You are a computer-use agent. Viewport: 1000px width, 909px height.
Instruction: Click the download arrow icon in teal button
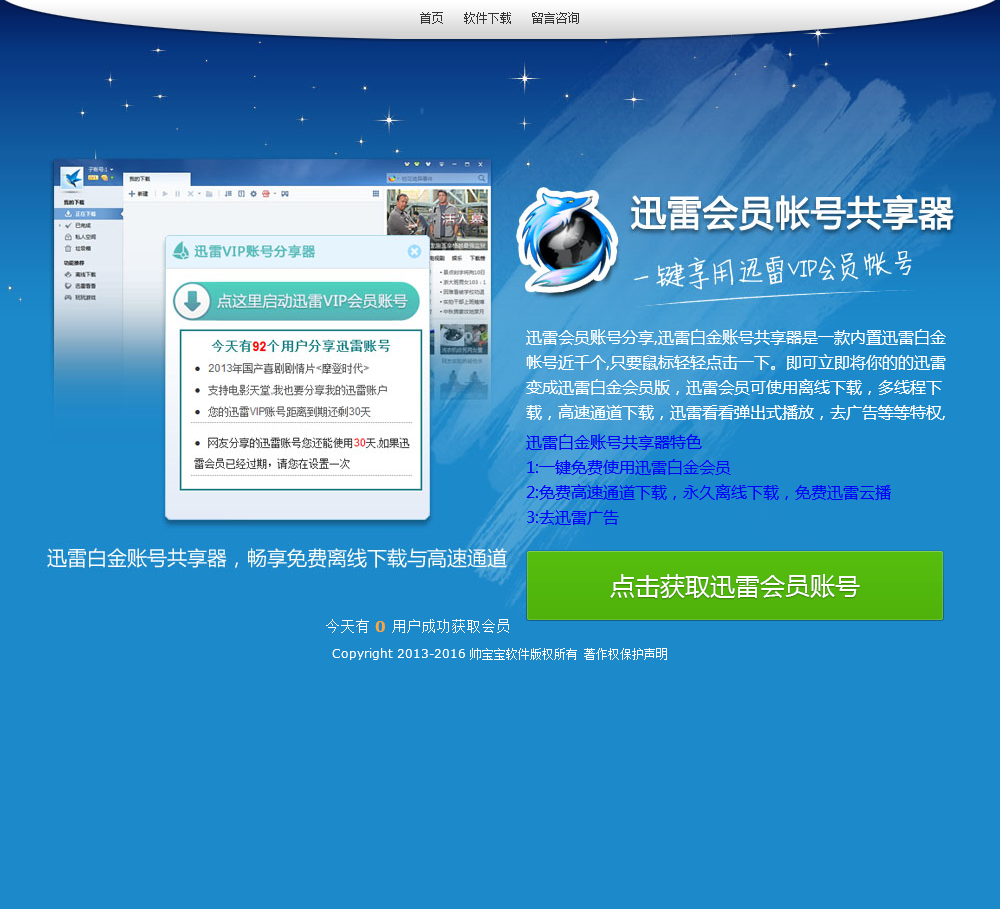[192, 301]
